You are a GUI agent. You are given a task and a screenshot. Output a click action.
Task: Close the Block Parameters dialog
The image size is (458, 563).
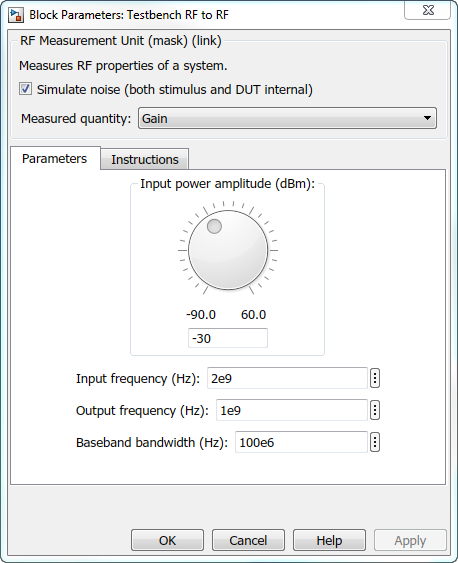pyautogui.click(x=428, y=10)
